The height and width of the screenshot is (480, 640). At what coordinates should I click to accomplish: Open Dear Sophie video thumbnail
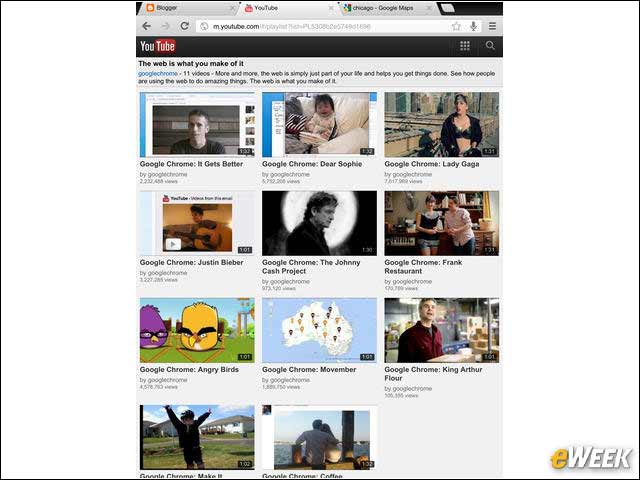[x=320, y=124]
